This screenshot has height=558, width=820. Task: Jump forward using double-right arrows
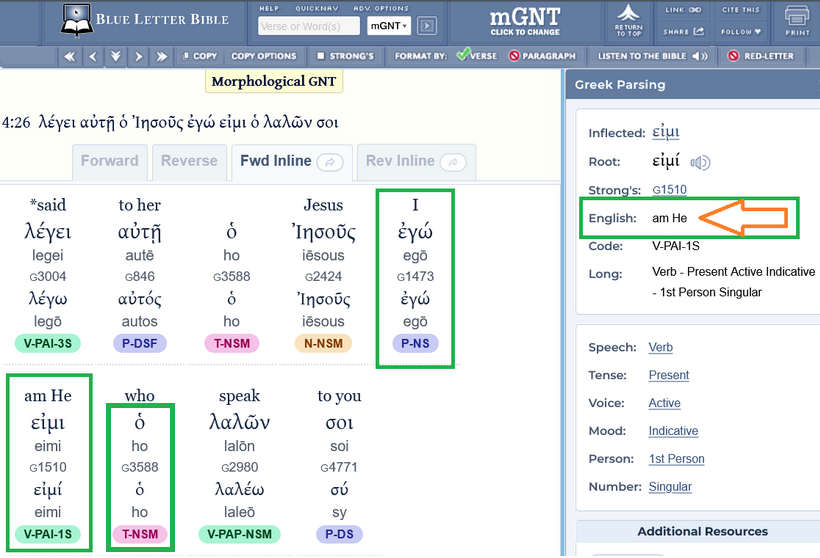(162, 56)
